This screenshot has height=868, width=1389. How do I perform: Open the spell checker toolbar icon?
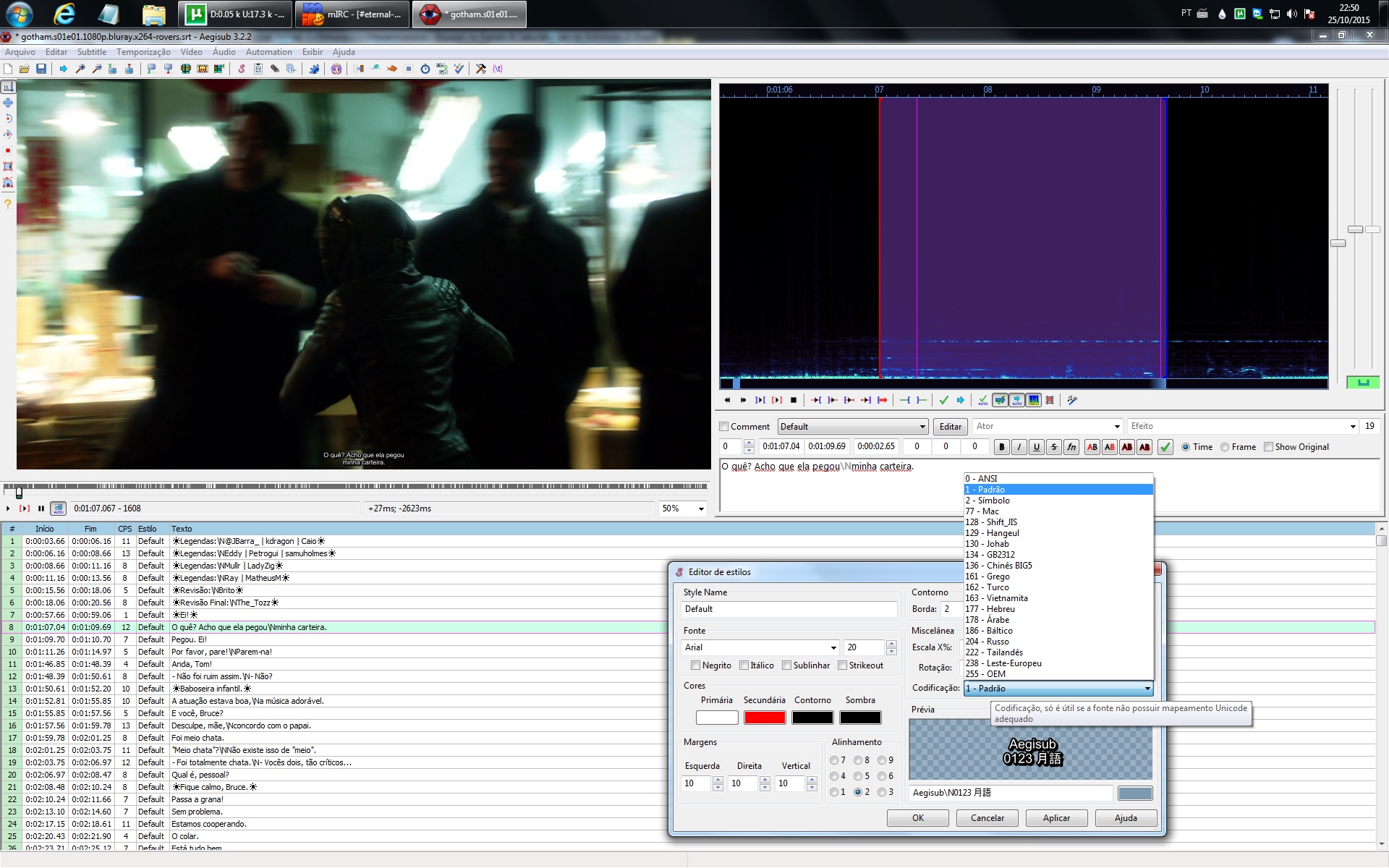pos(459,69)
